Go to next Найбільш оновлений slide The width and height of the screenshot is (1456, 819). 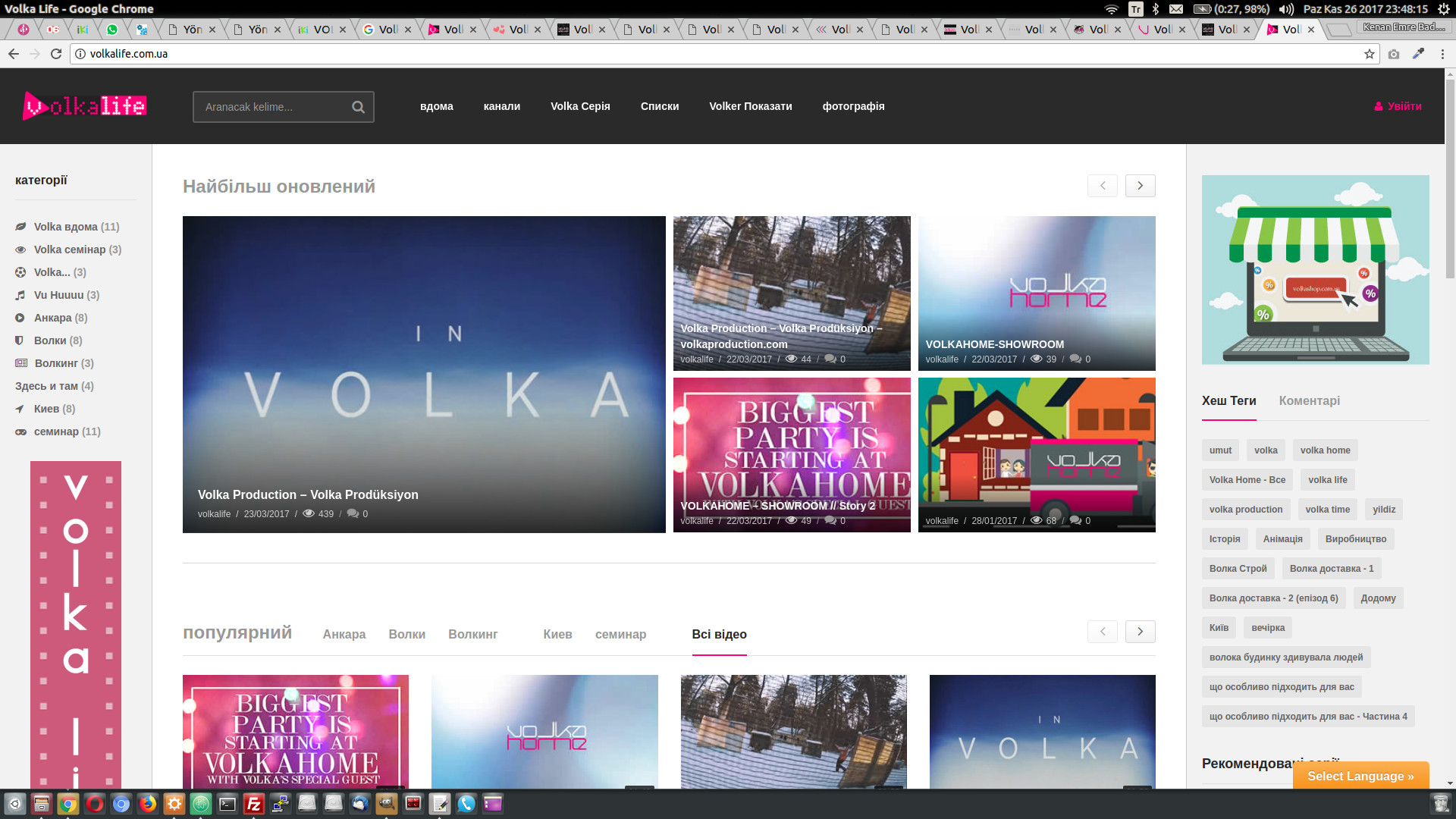[1141, 186]
